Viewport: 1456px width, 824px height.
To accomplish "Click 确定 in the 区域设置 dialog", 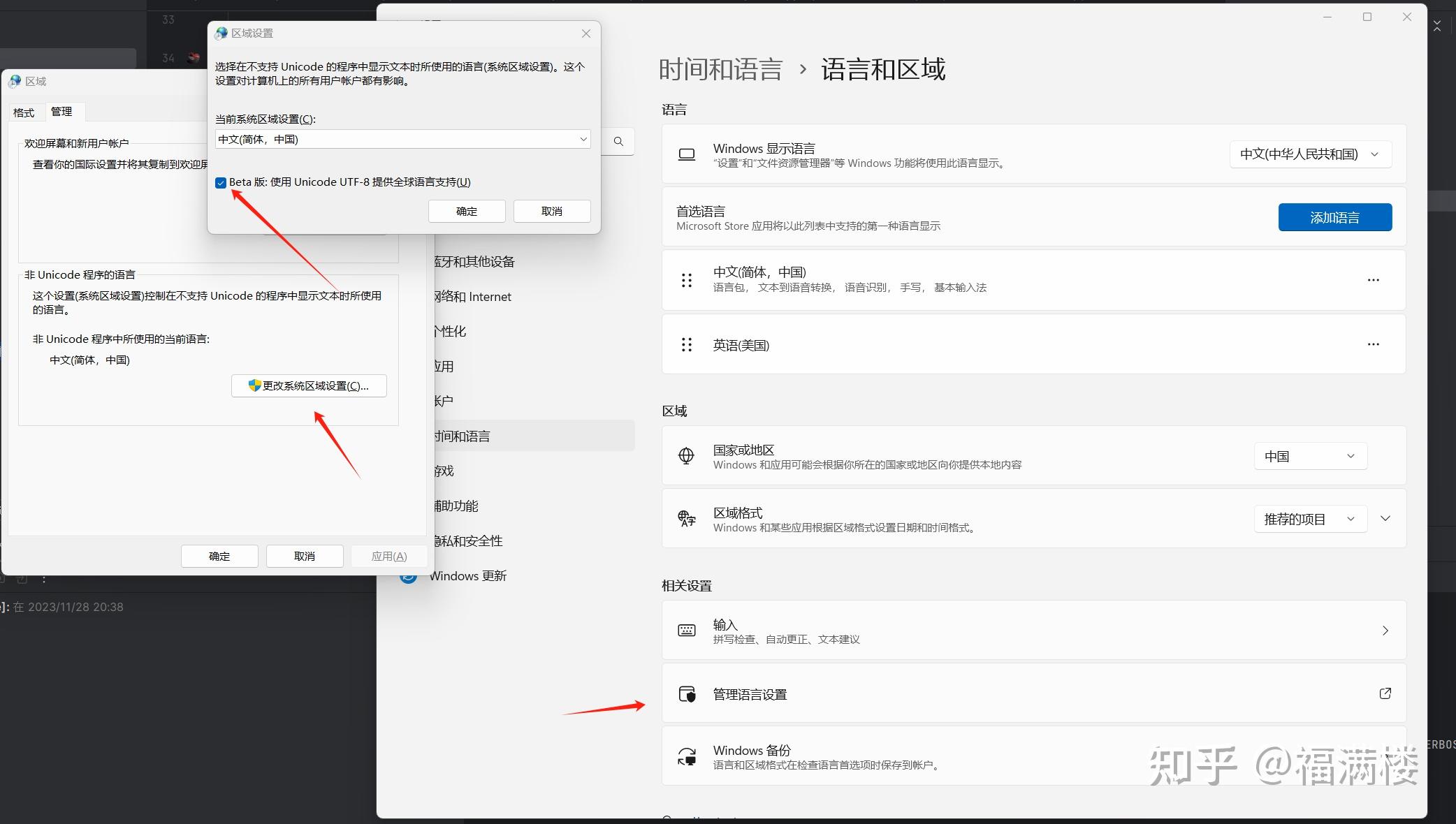I will click(467, 212).
